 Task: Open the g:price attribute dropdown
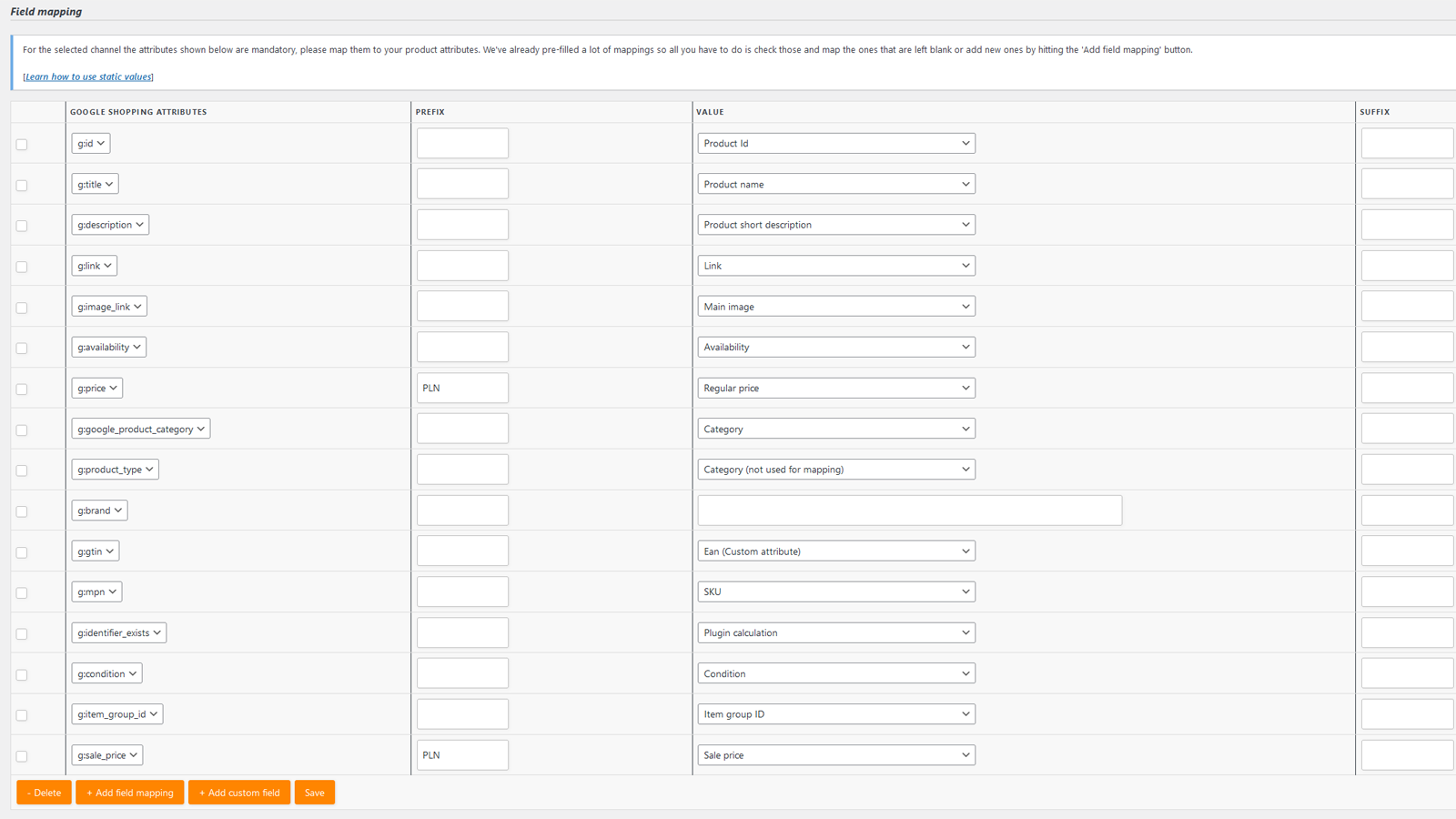click(x=97, y=388)
